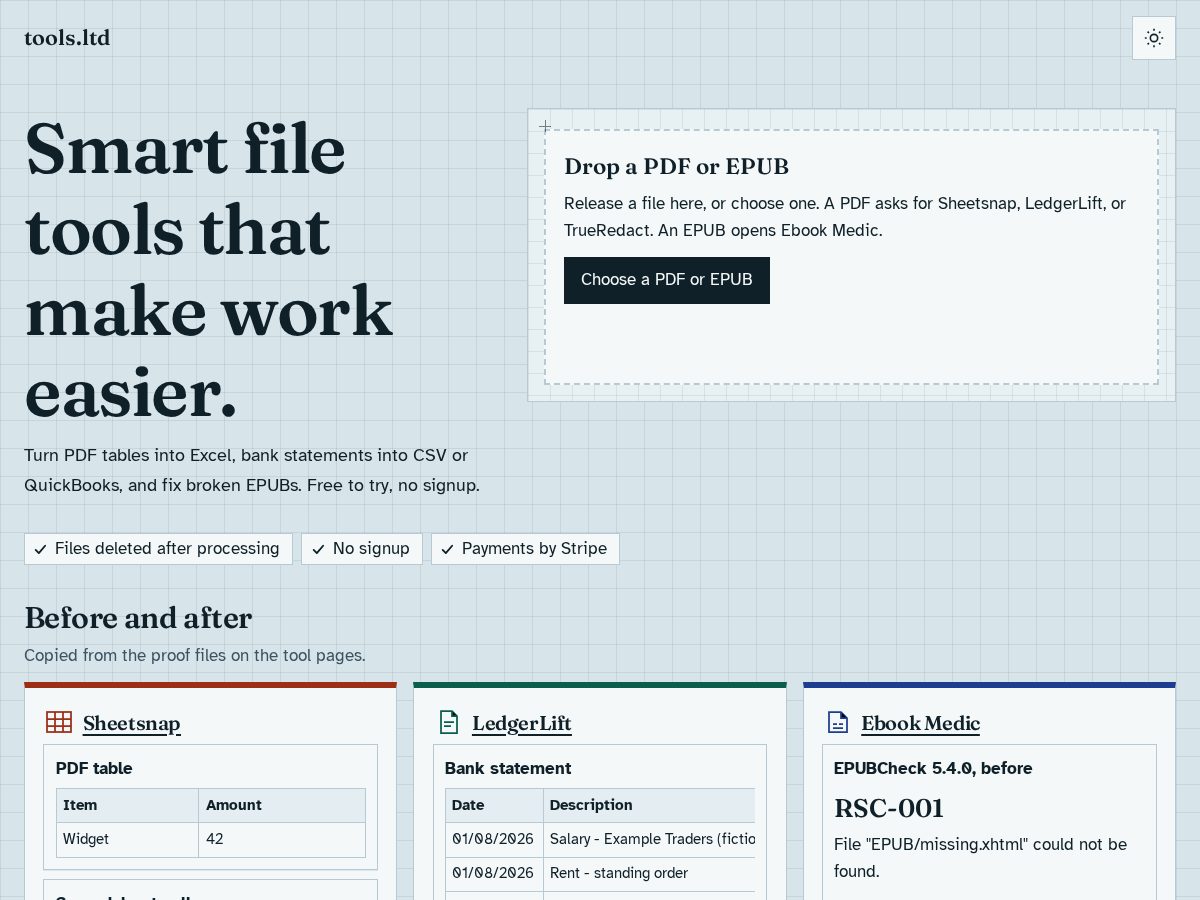The height and width of the screenshot is (900, 1200).
Task: Click the Date column header in Bank statement
Action: (x=494, y=806)
